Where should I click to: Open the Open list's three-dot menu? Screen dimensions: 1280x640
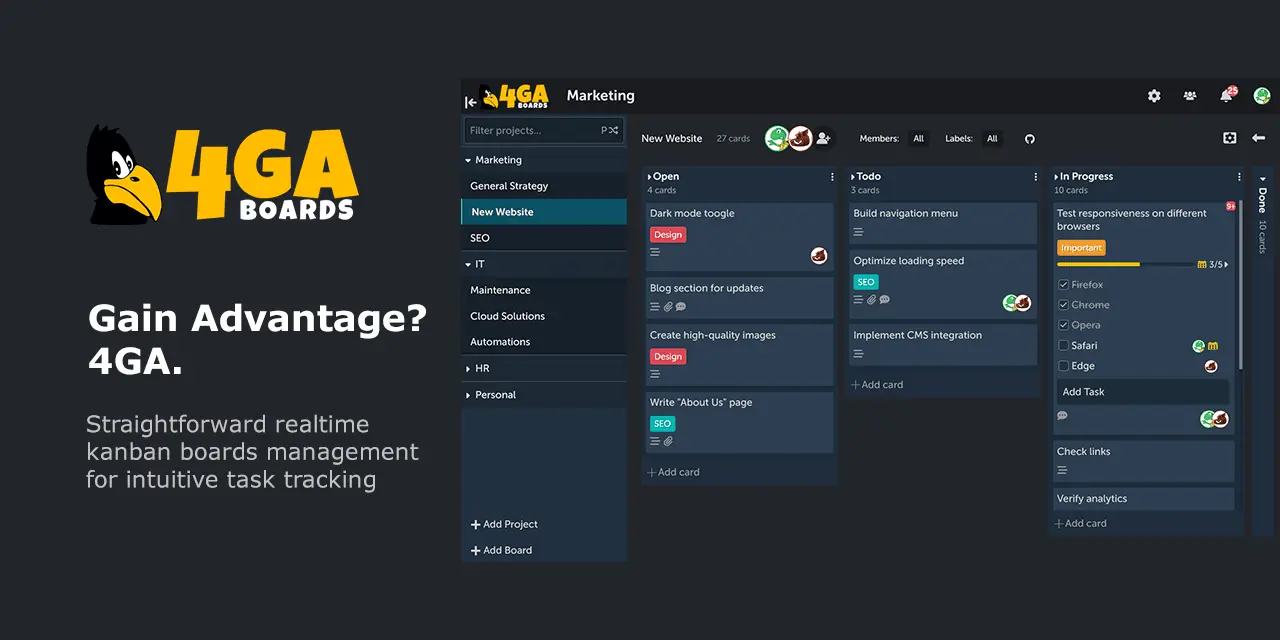[832, 177]
